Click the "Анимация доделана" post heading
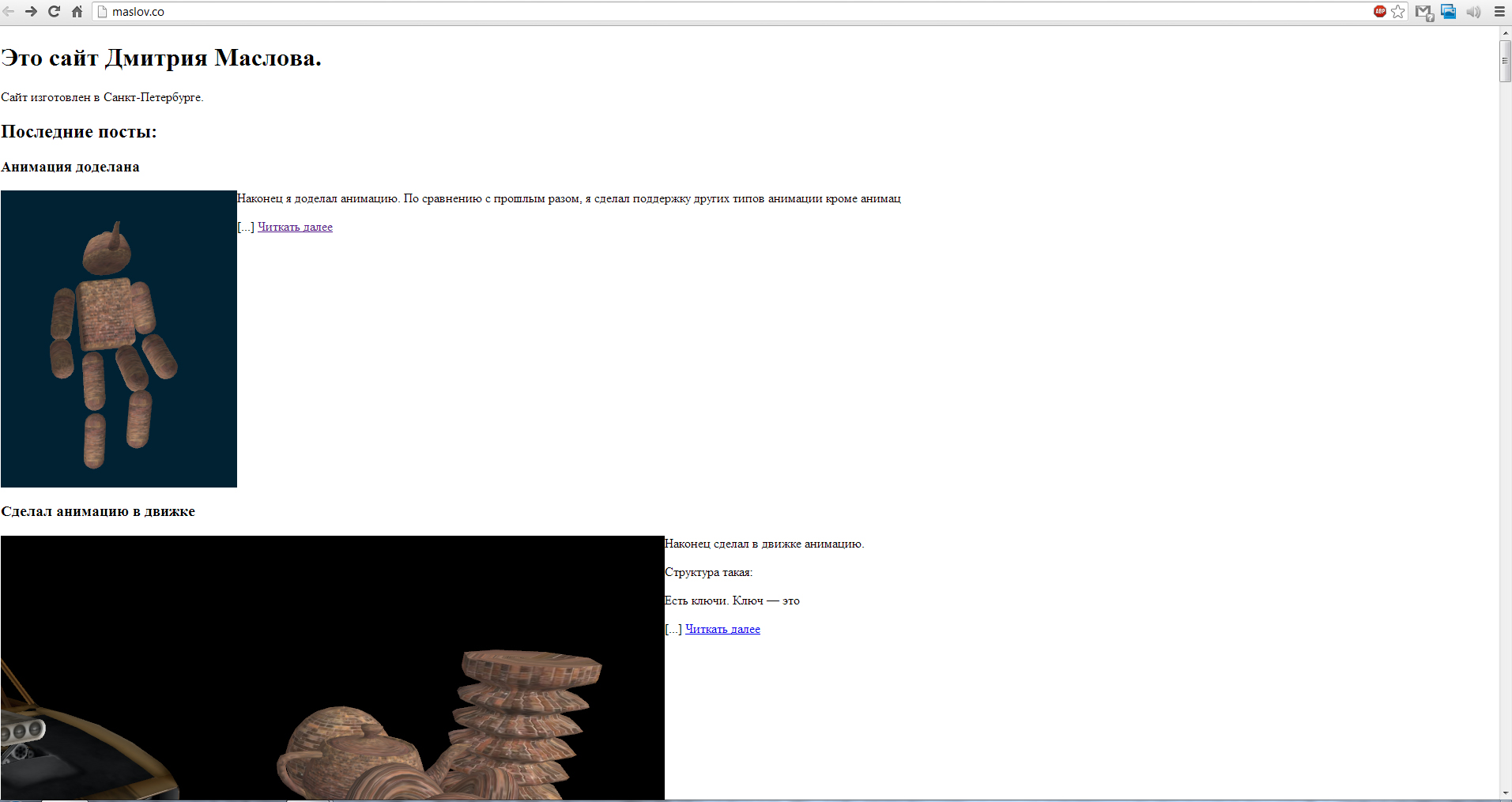The image size is (1512, 802). 70,167
